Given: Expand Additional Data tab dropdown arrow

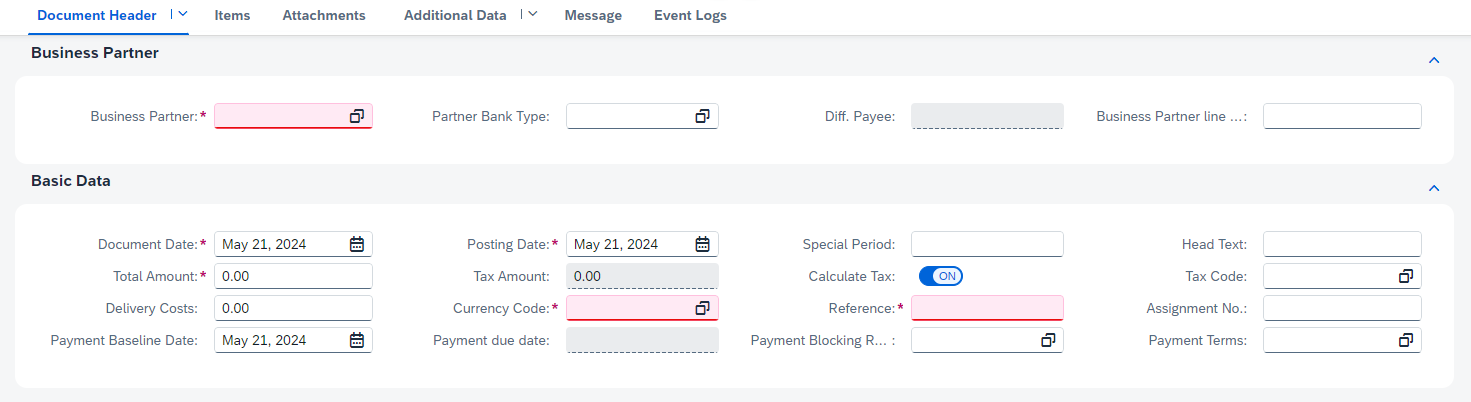Looking at the screenshot, I should (532, 14).
